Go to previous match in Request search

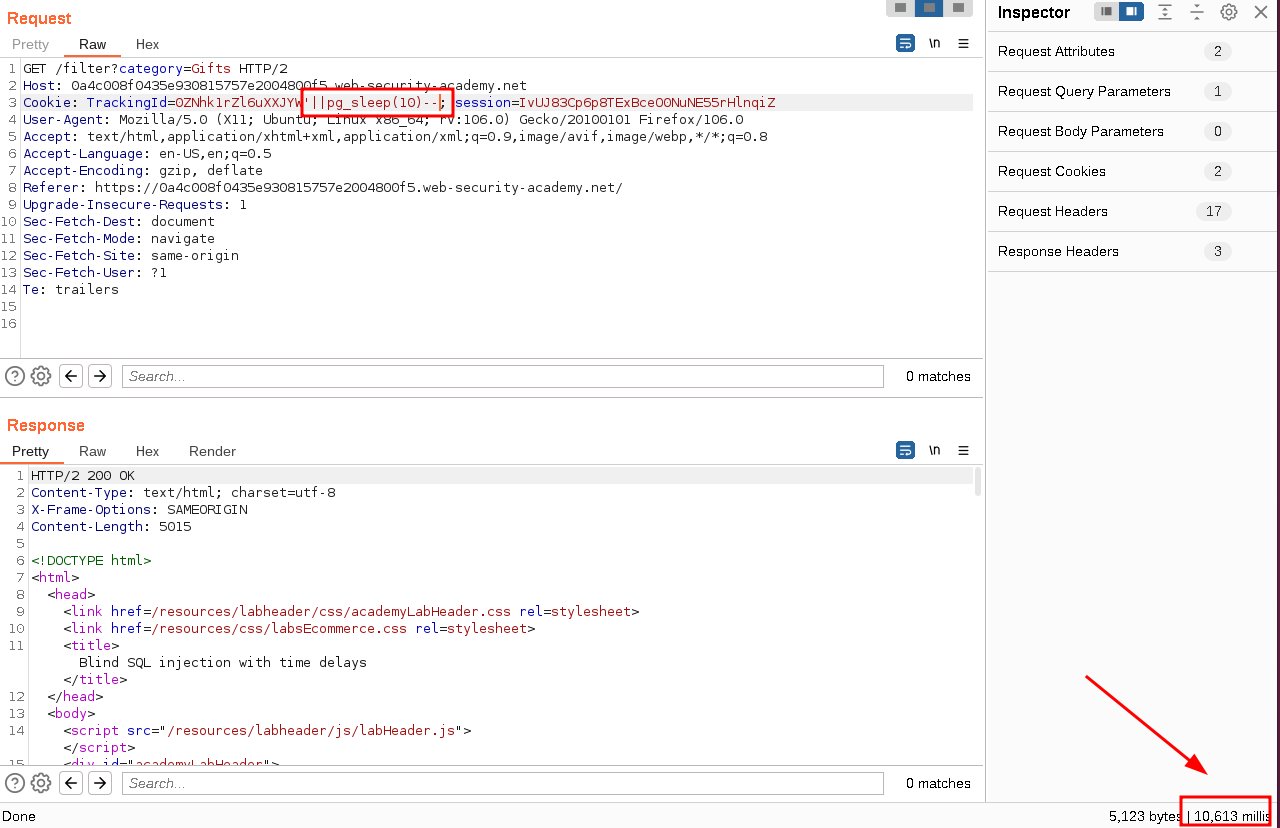71,376
